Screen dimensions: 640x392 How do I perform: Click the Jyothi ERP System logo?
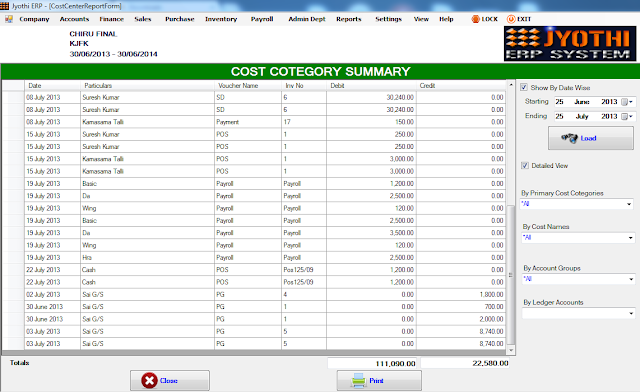(570, 44)
